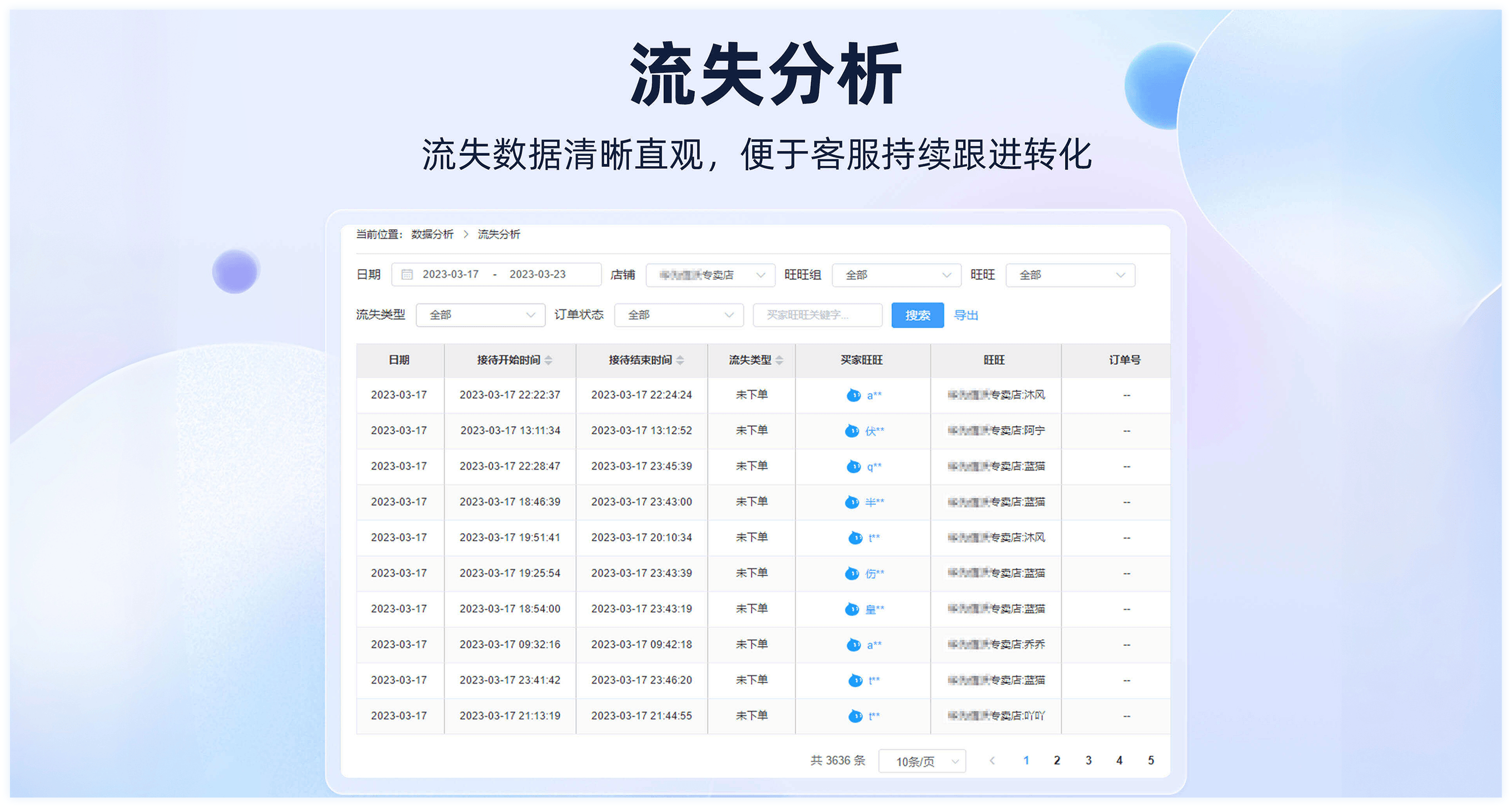1512x807 pixels.
Task: Go to page 2
Action: [1057, 761]
